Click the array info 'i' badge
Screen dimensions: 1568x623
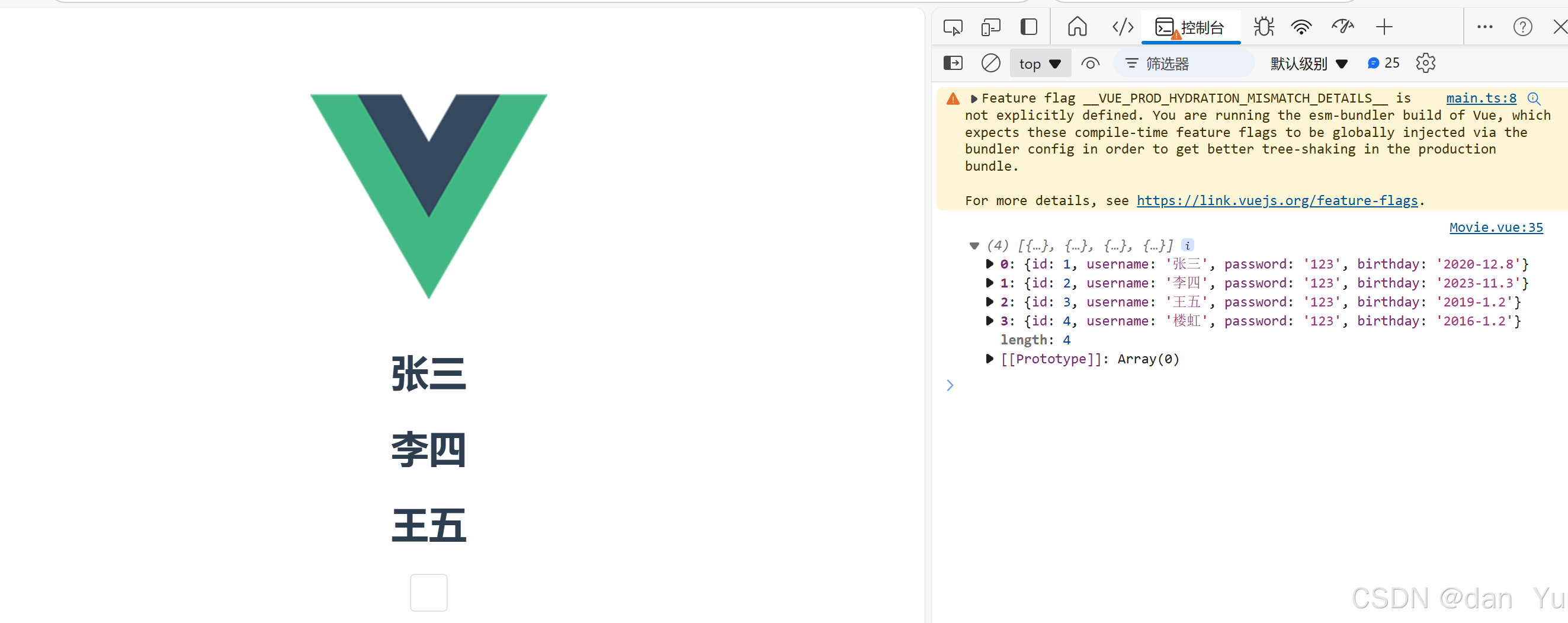1187,245
